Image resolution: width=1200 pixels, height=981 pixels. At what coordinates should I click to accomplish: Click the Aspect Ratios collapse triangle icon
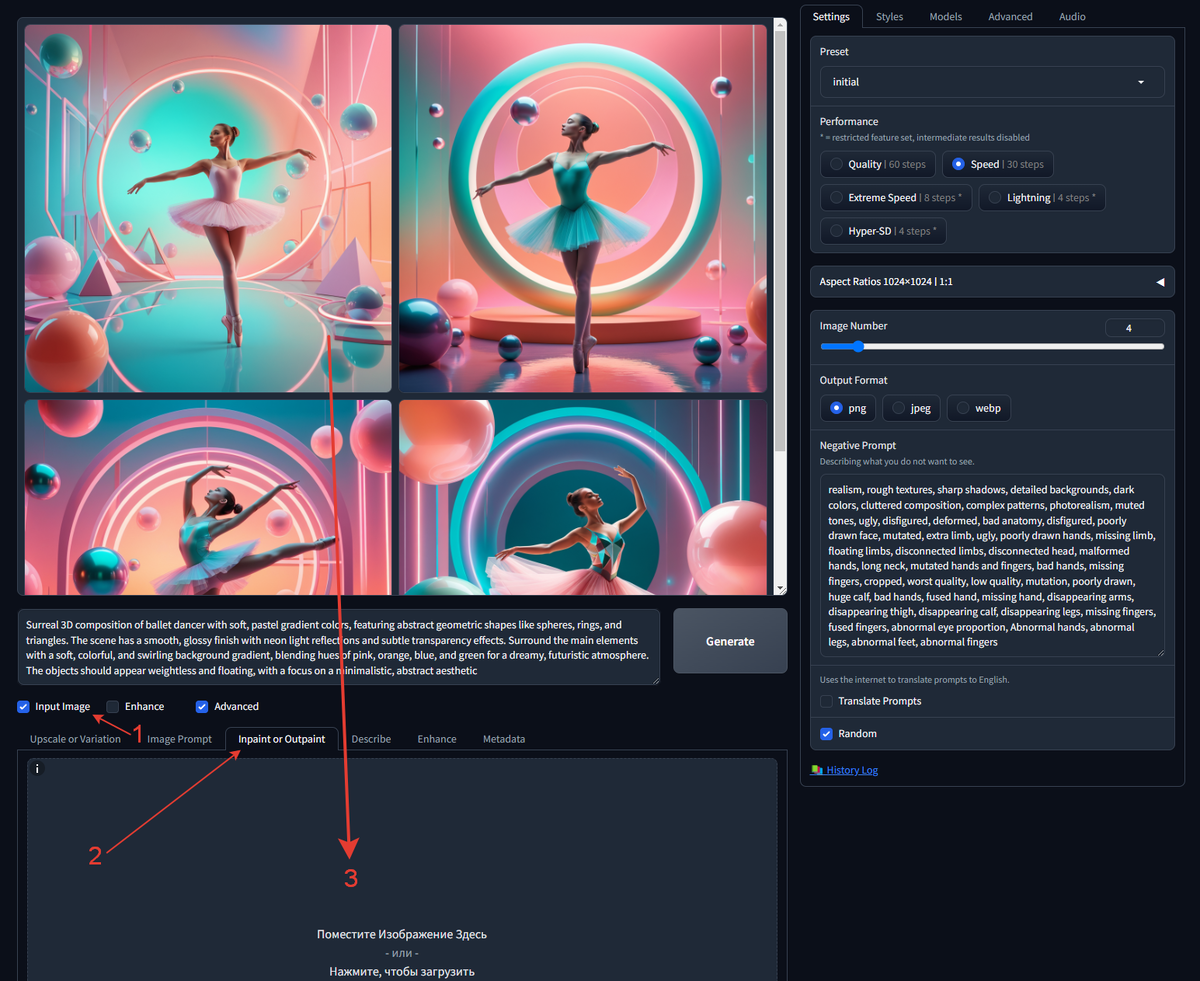(1160, 282)
